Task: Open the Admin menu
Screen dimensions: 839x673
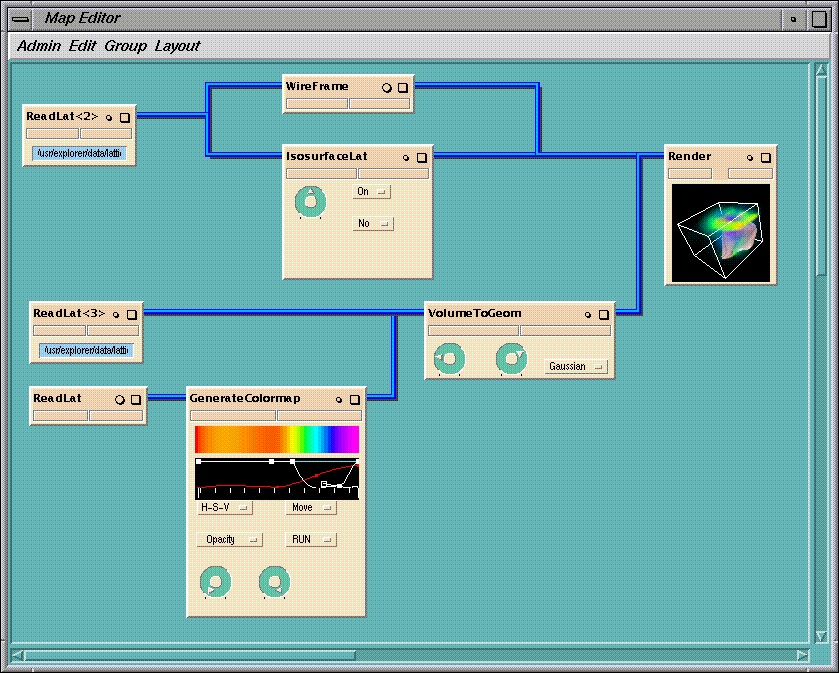Action: point(39,46)
